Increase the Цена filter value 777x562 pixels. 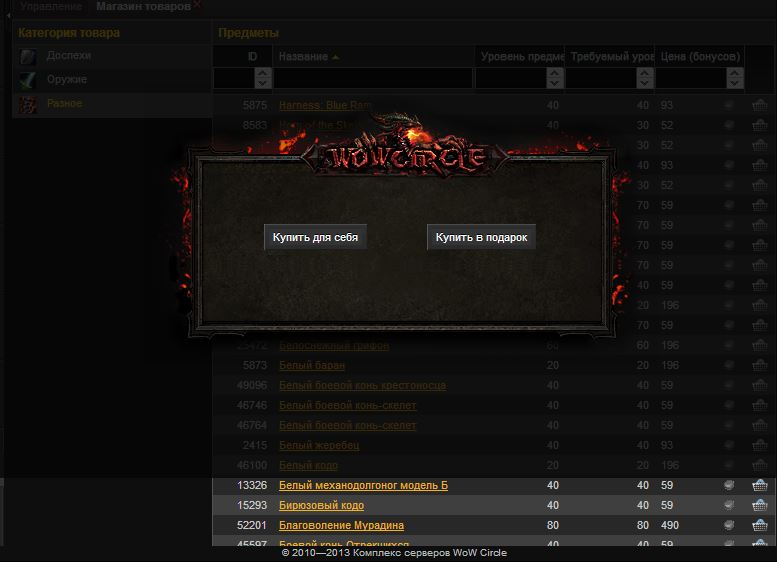735,73
